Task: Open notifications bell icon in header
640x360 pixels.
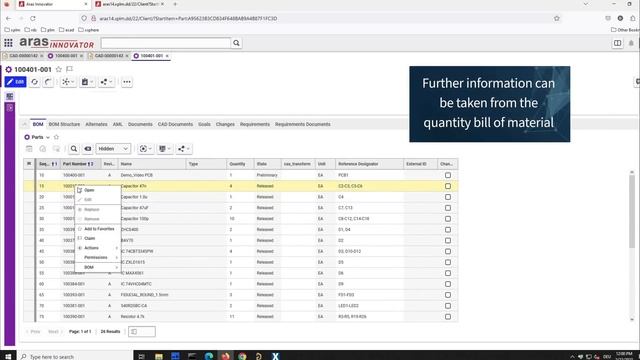Action: [x=631, y=43]
